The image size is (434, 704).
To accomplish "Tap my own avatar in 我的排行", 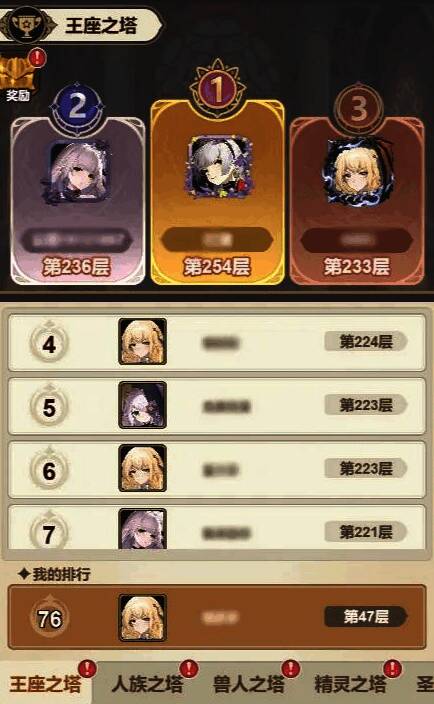I will (x=142, y=618).
